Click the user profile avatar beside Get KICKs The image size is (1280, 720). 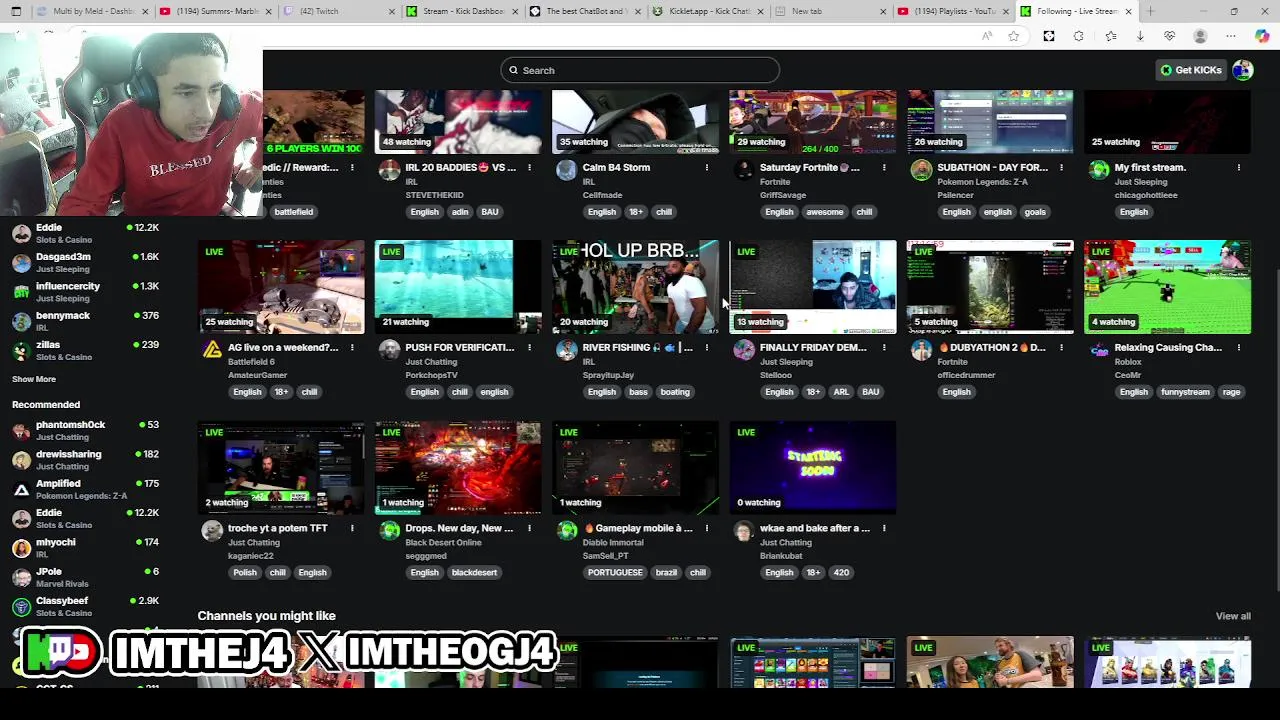point(1243,70)
